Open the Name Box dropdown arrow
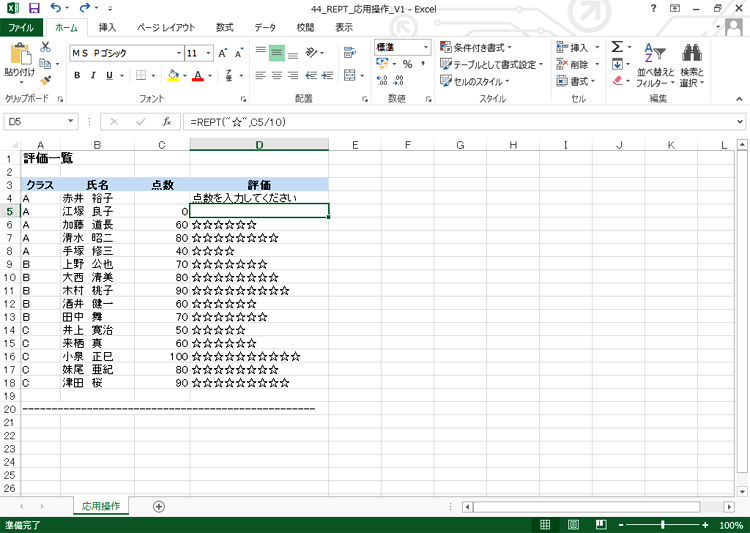Screen dimensions: 750x533 71,122
